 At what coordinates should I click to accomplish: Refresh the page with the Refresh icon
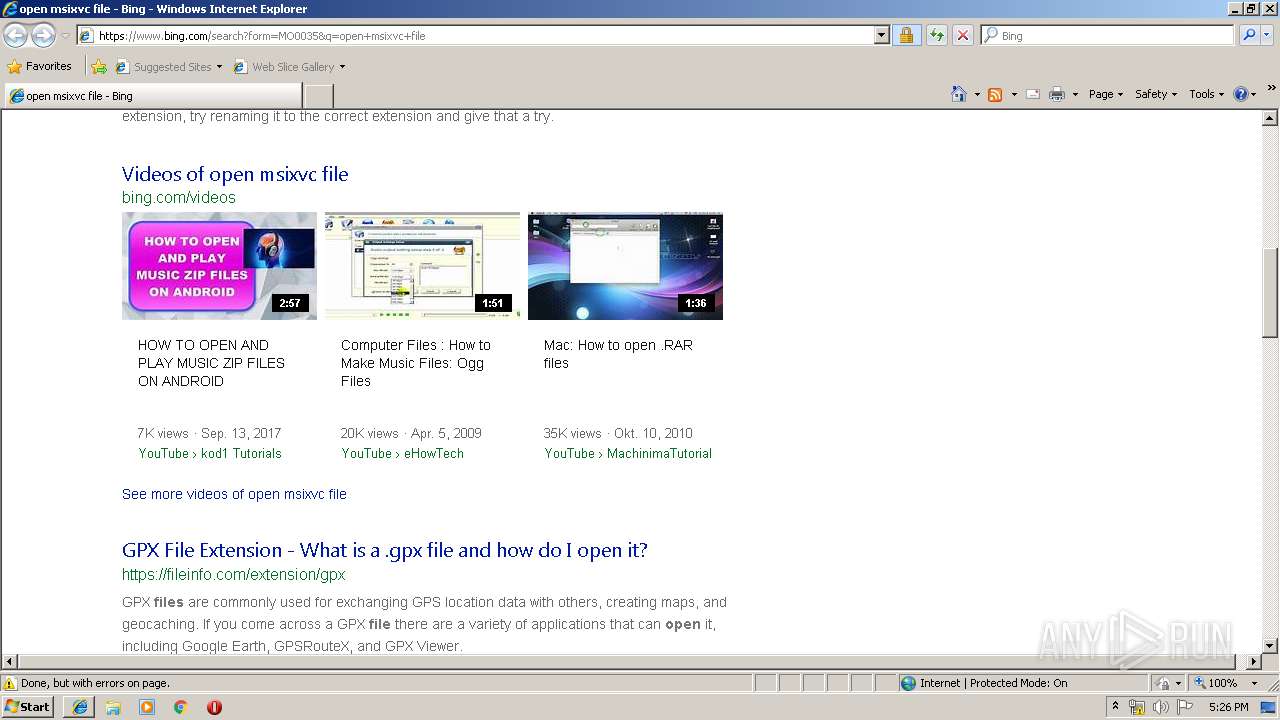[x=936, y=35]
